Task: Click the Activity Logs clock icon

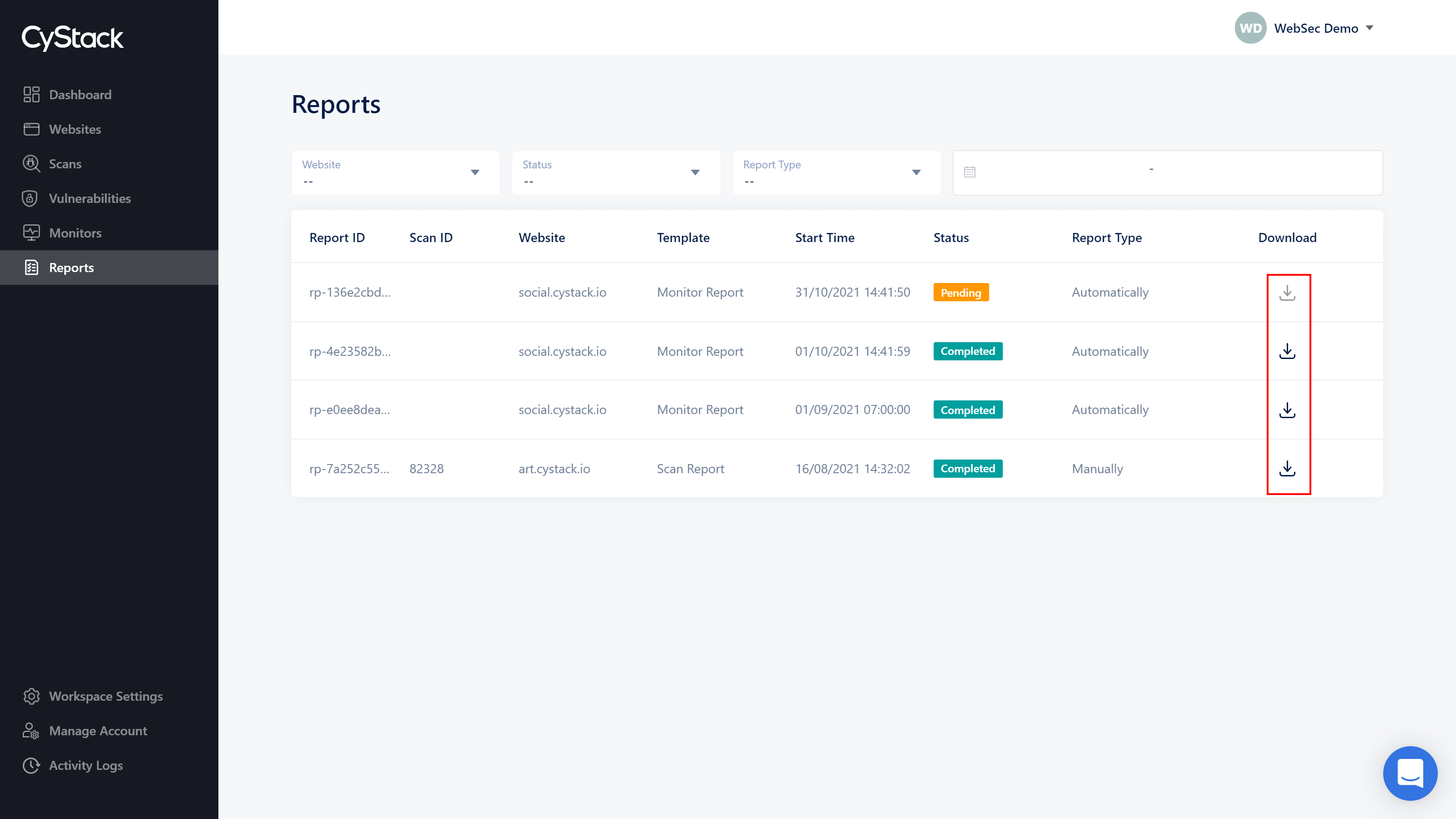Action: tap(32, 765)
